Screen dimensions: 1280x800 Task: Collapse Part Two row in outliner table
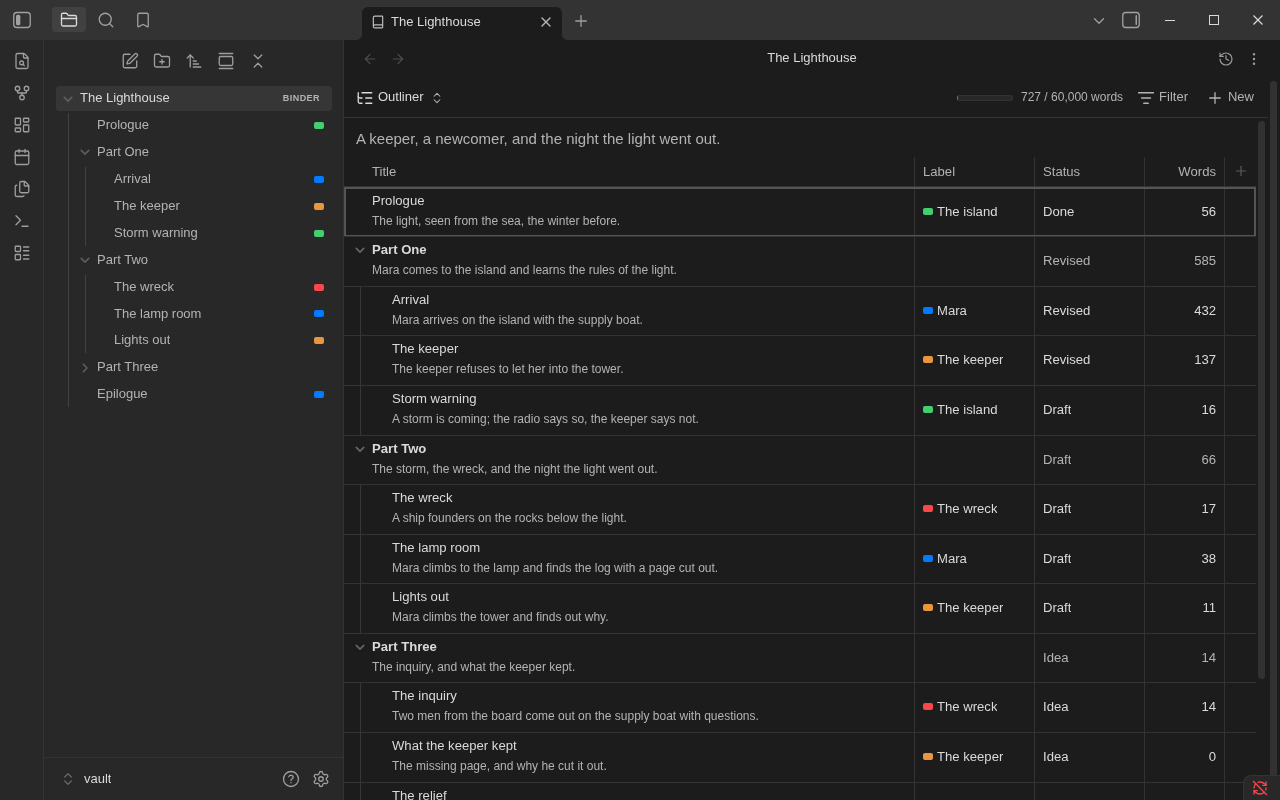click(360, 449)
